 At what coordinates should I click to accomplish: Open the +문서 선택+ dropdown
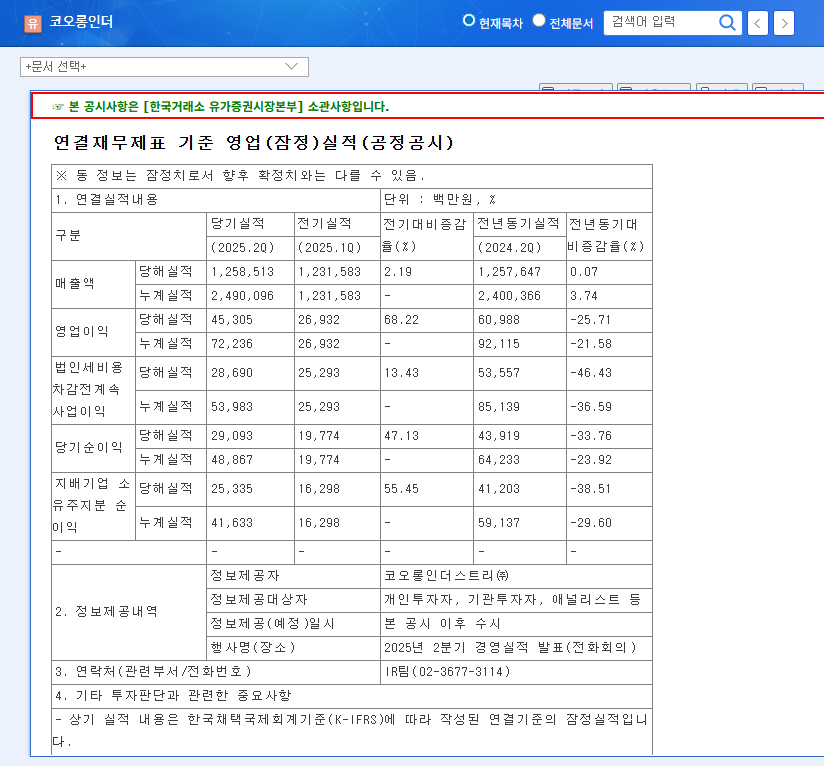tap(160, 66)
